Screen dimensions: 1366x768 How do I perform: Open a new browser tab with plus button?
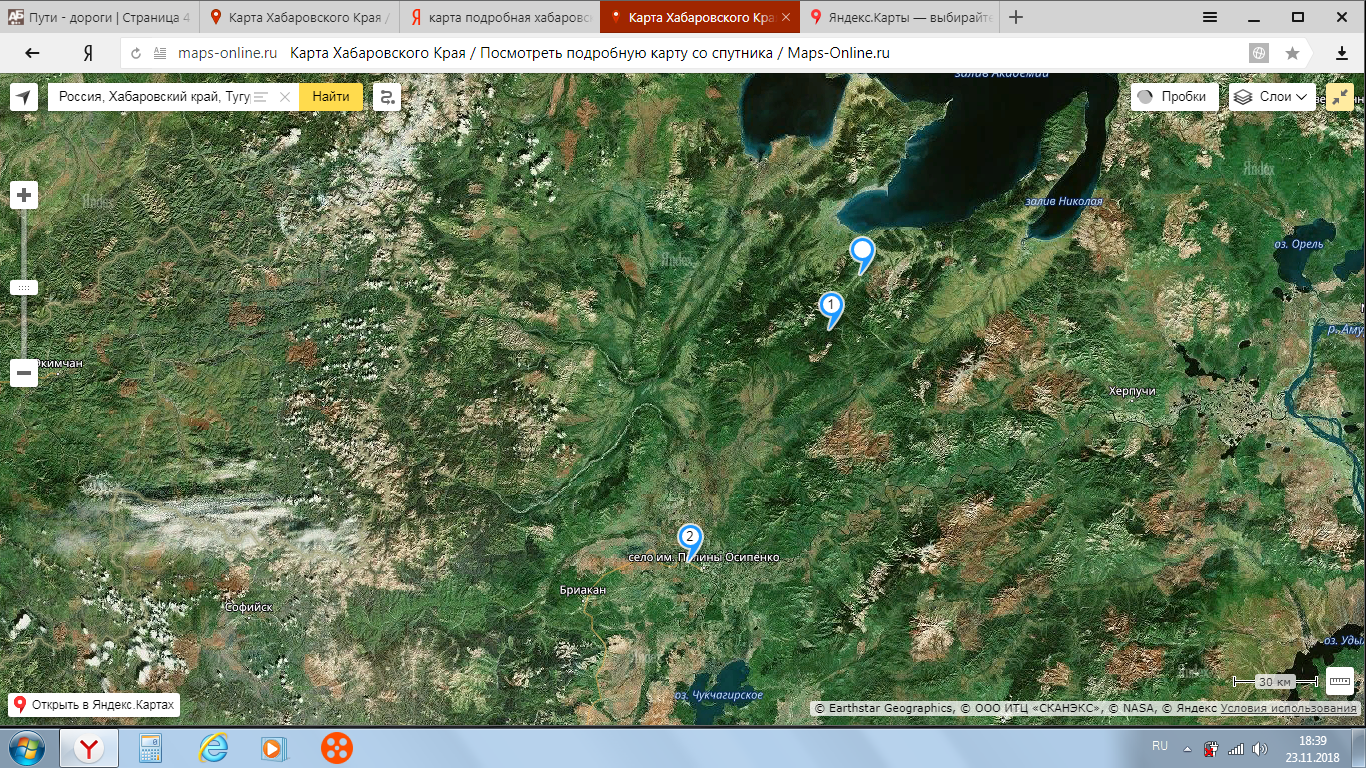1016,17
